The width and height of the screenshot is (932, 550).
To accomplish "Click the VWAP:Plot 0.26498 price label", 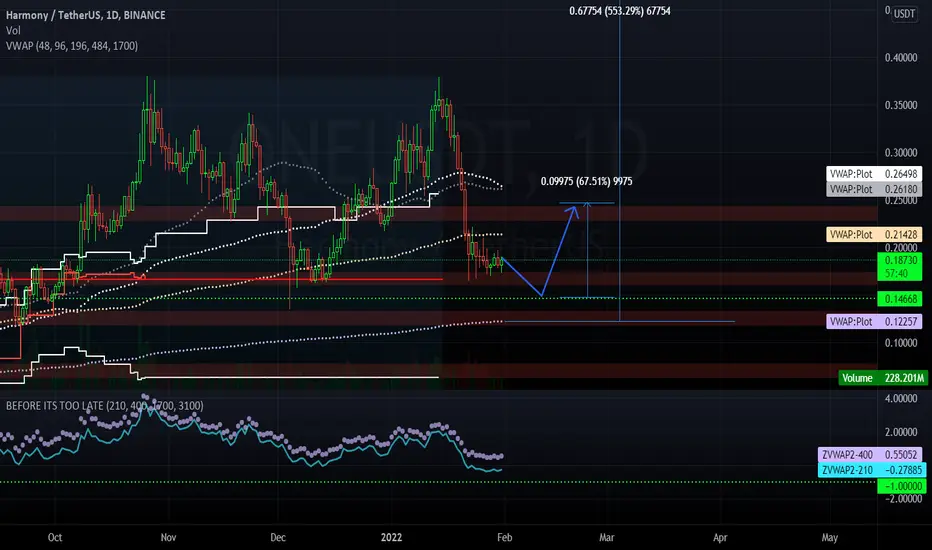I will point(874,174).
